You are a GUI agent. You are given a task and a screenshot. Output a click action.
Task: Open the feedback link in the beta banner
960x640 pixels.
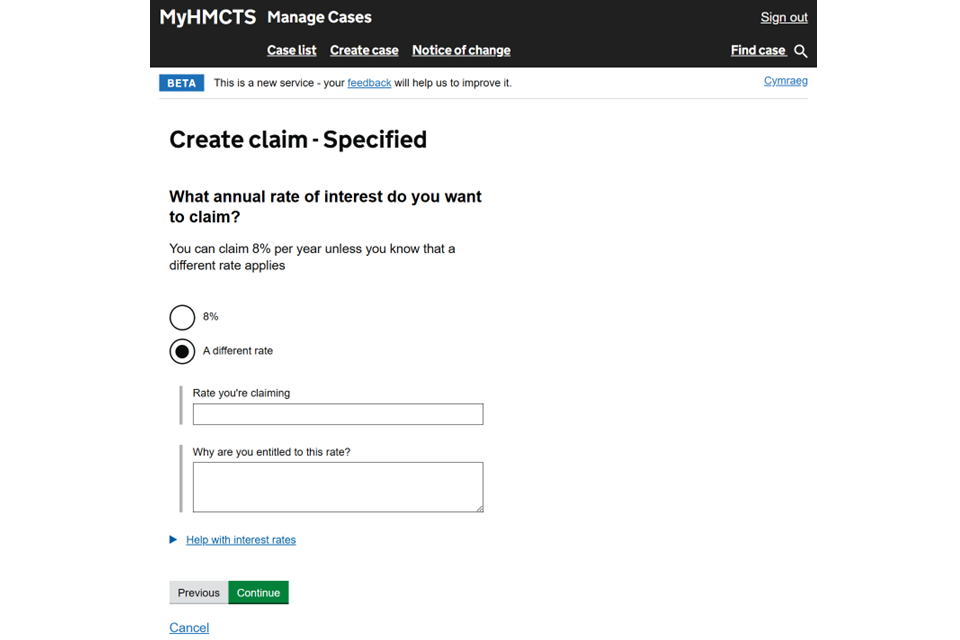(369, 83)
